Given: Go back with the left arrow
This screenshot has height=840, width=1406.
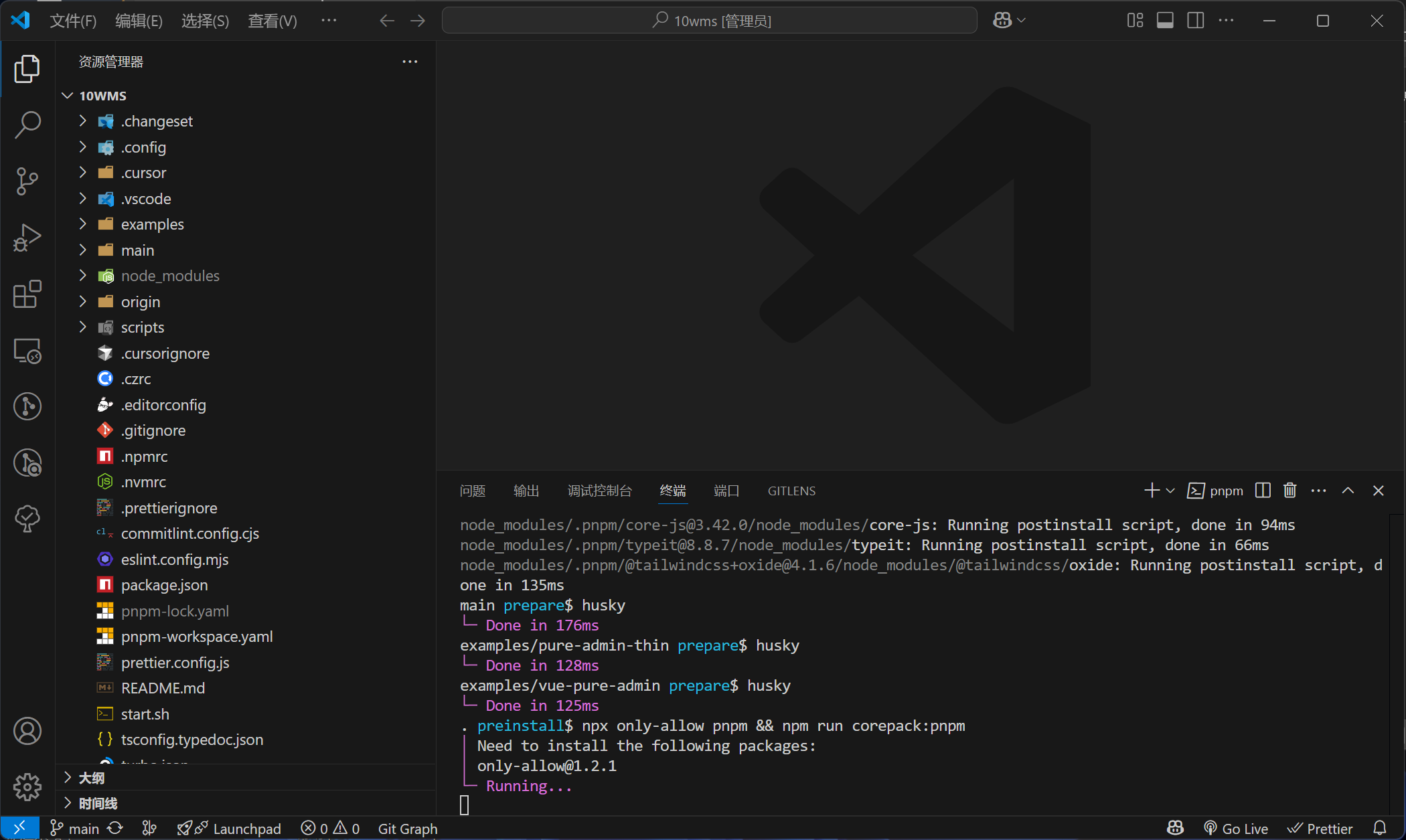Looking at the screenshot, I should click(x=387, y=21).
